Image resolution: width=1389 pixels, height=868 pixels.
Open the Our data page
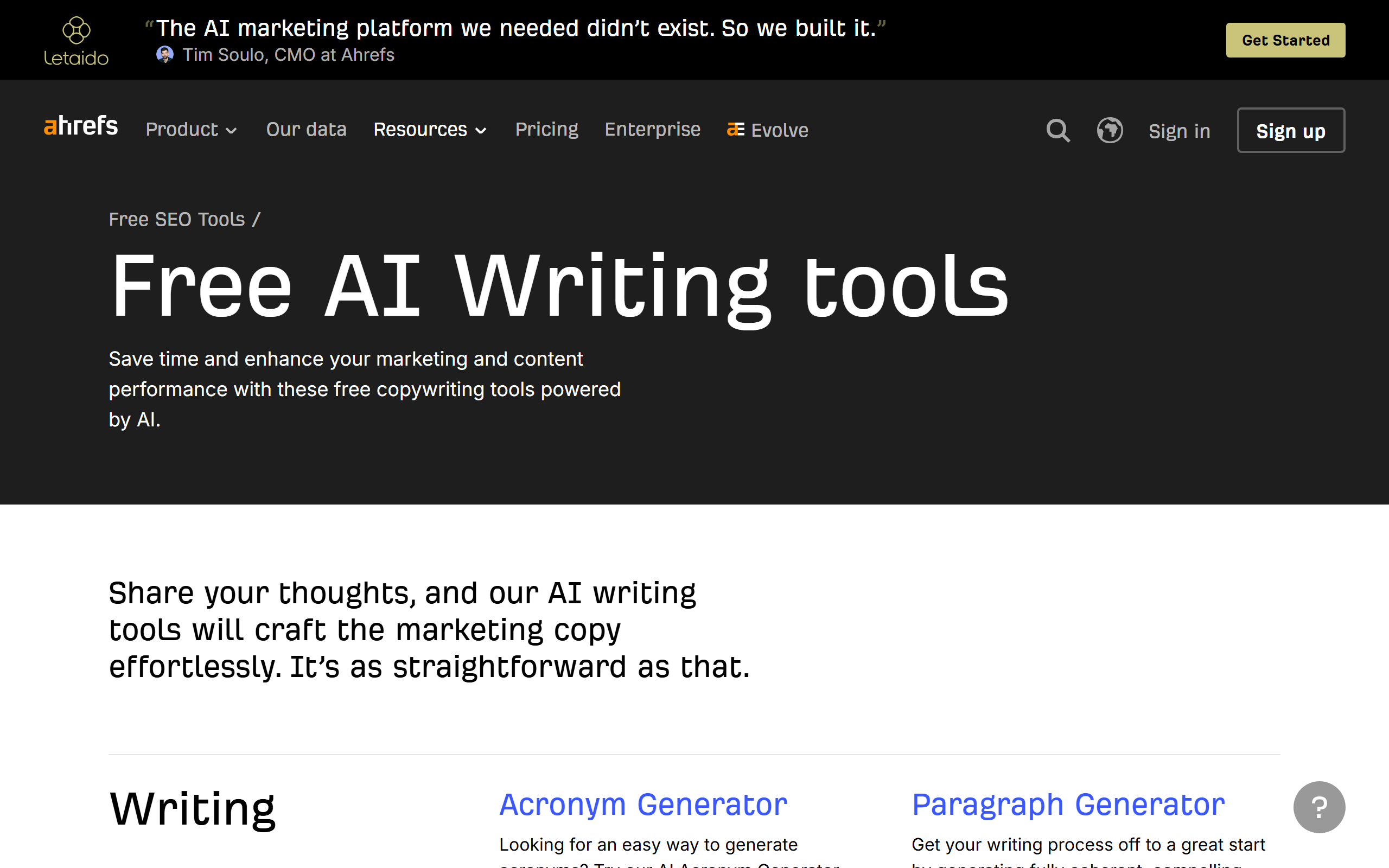click(306, 130)
